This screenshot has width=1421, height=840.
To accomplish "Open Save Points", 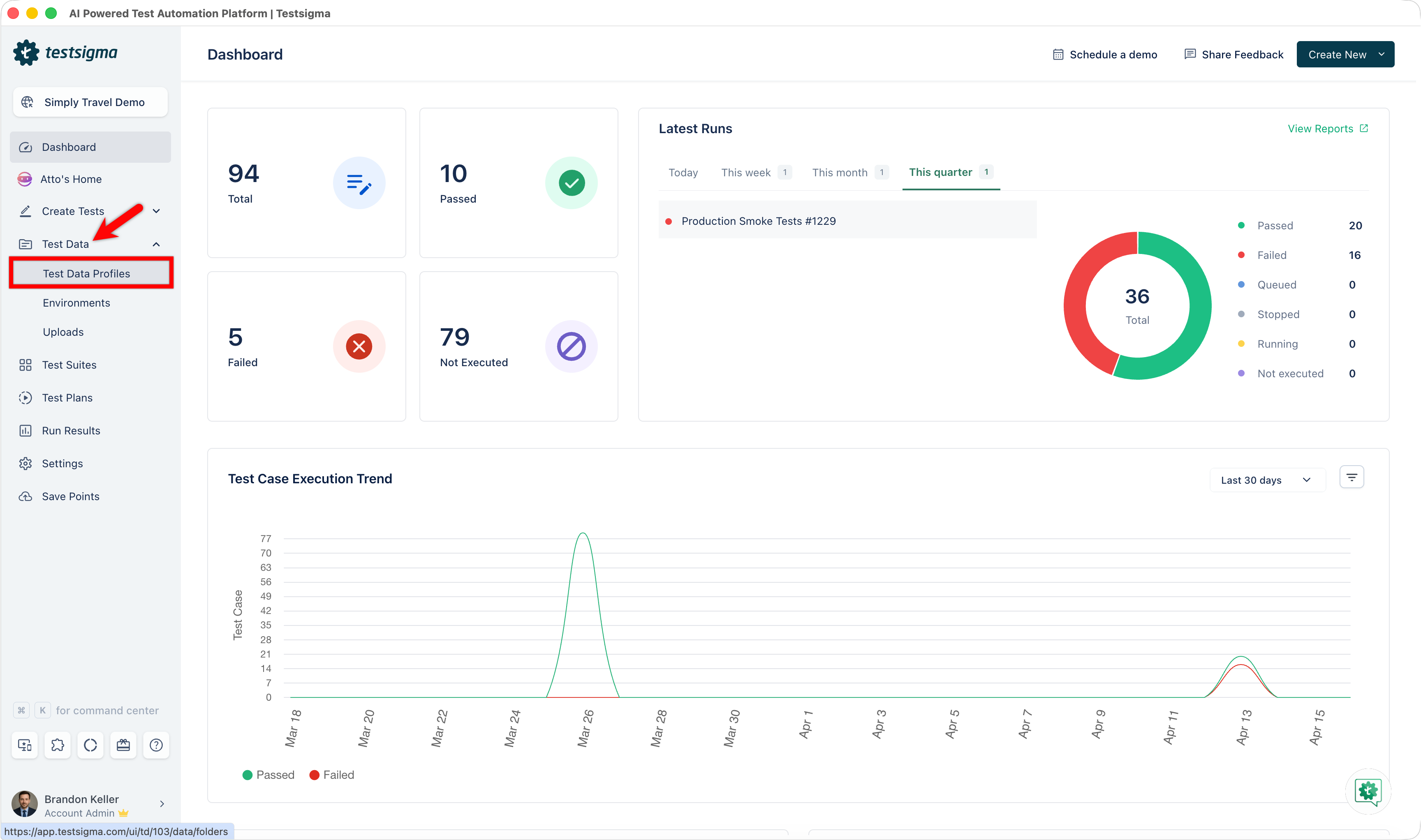I will 70,496.
